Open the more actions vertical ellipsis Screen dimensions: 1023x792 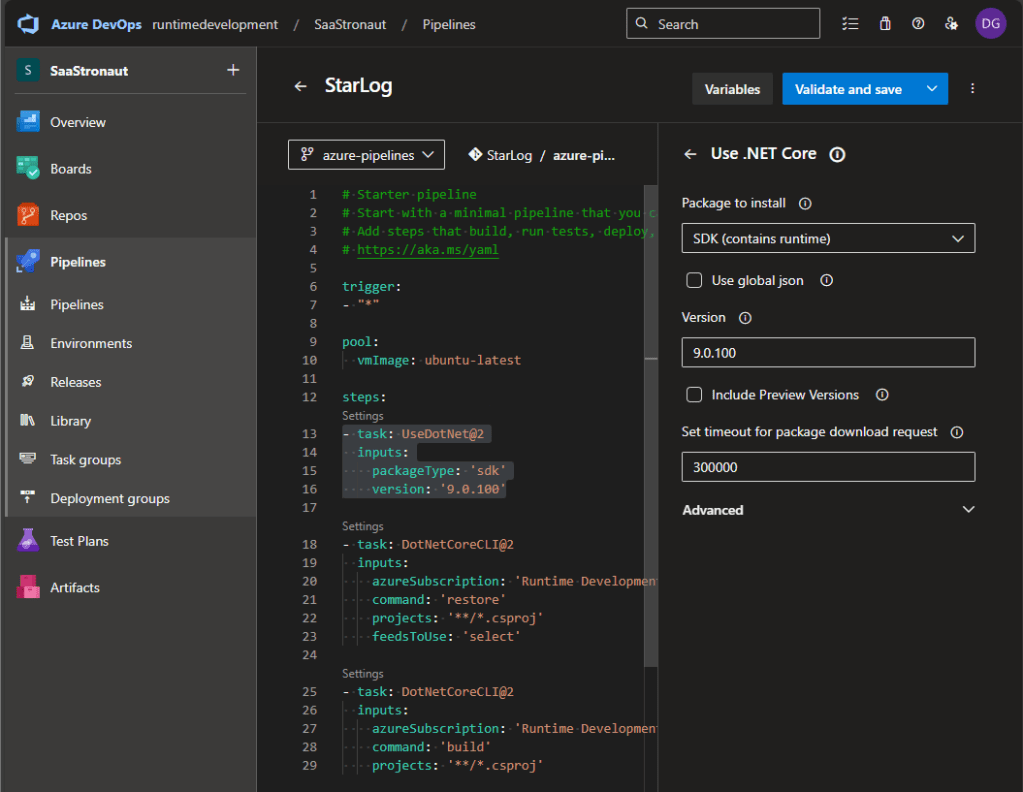click(972, 89)
